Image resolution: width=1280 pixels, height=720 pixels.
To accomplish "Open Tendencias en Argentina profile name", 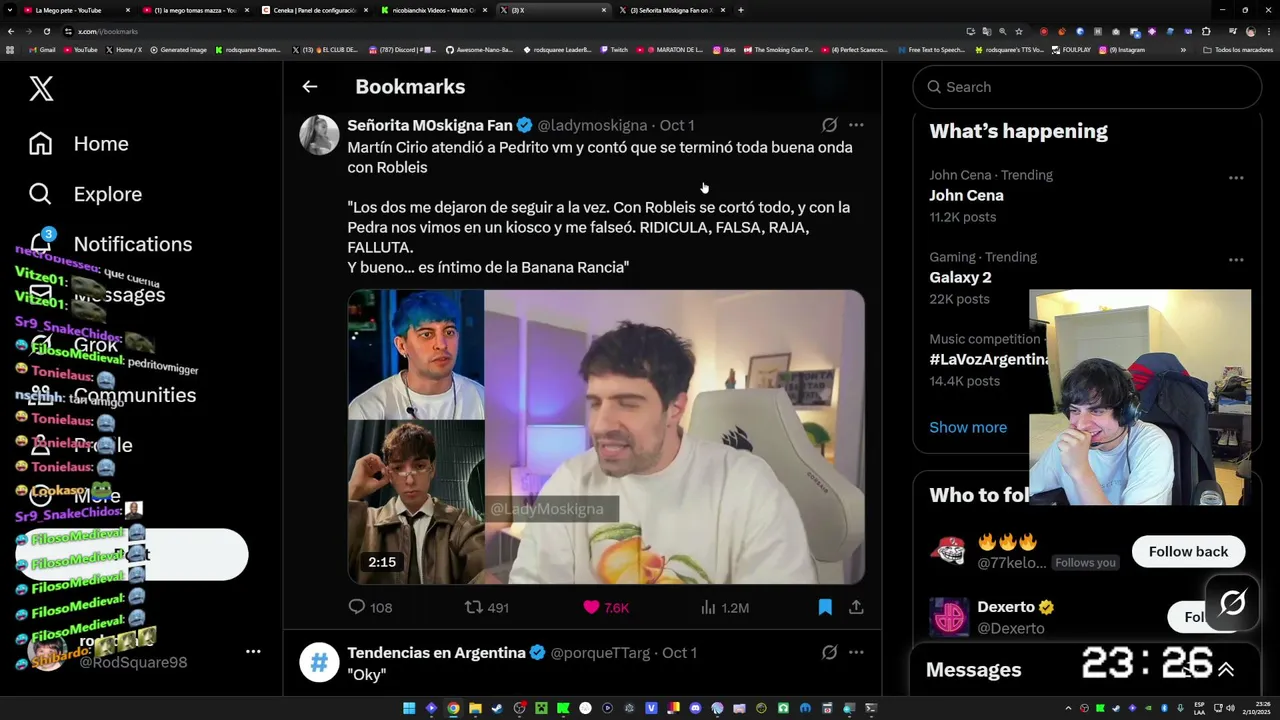I will point(436,652).
